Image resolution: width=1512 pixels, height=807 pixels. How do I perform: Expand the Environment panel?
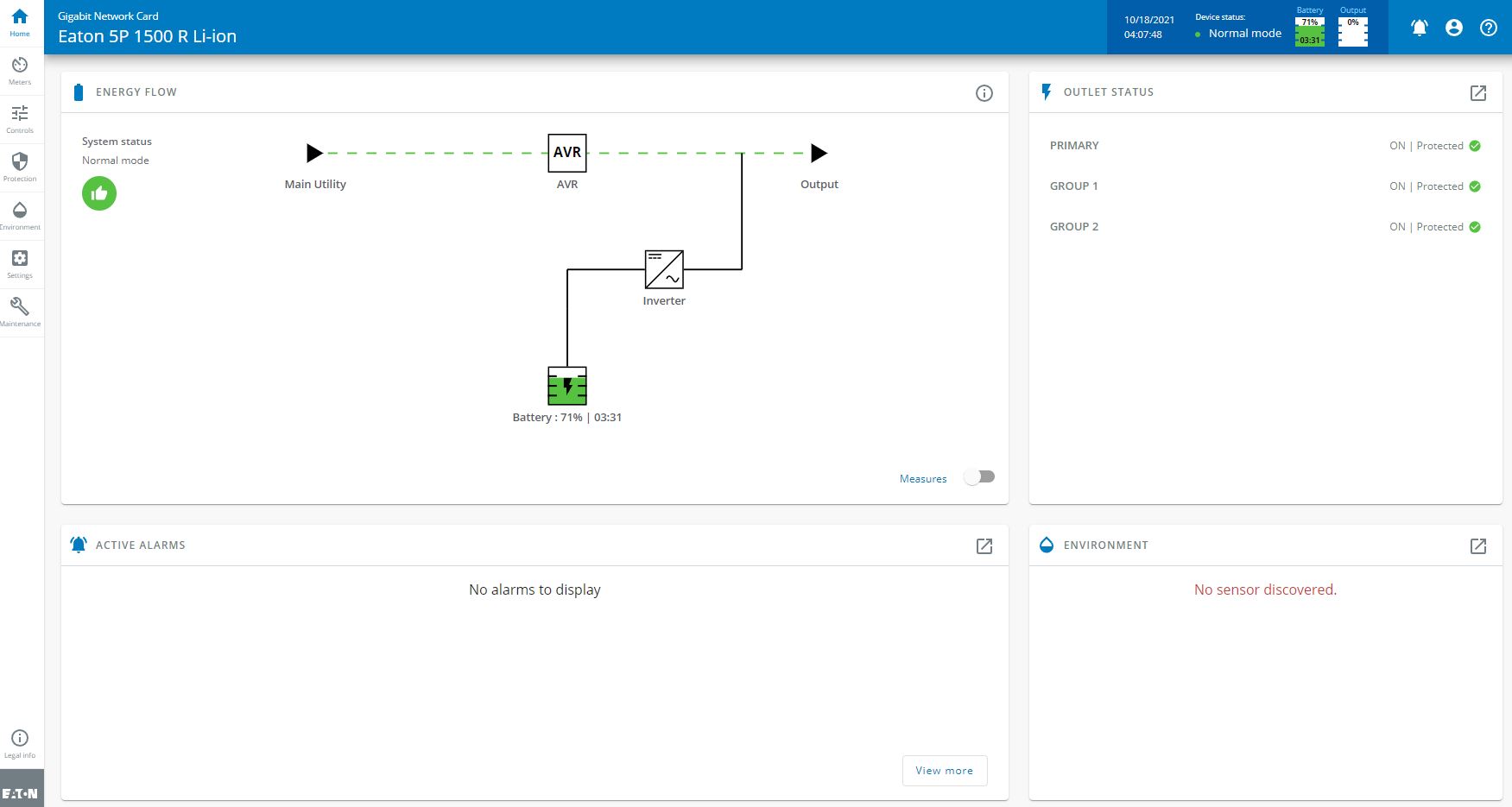click(x=1478, y=546)
